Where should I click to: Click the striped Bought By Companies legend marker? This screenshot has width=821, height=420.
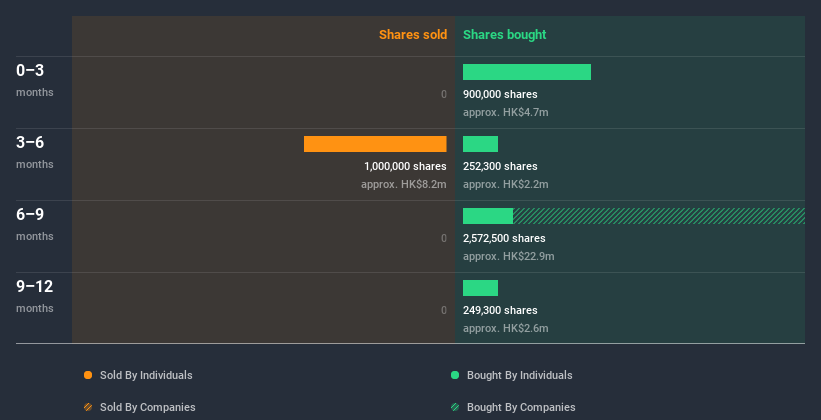455,407
